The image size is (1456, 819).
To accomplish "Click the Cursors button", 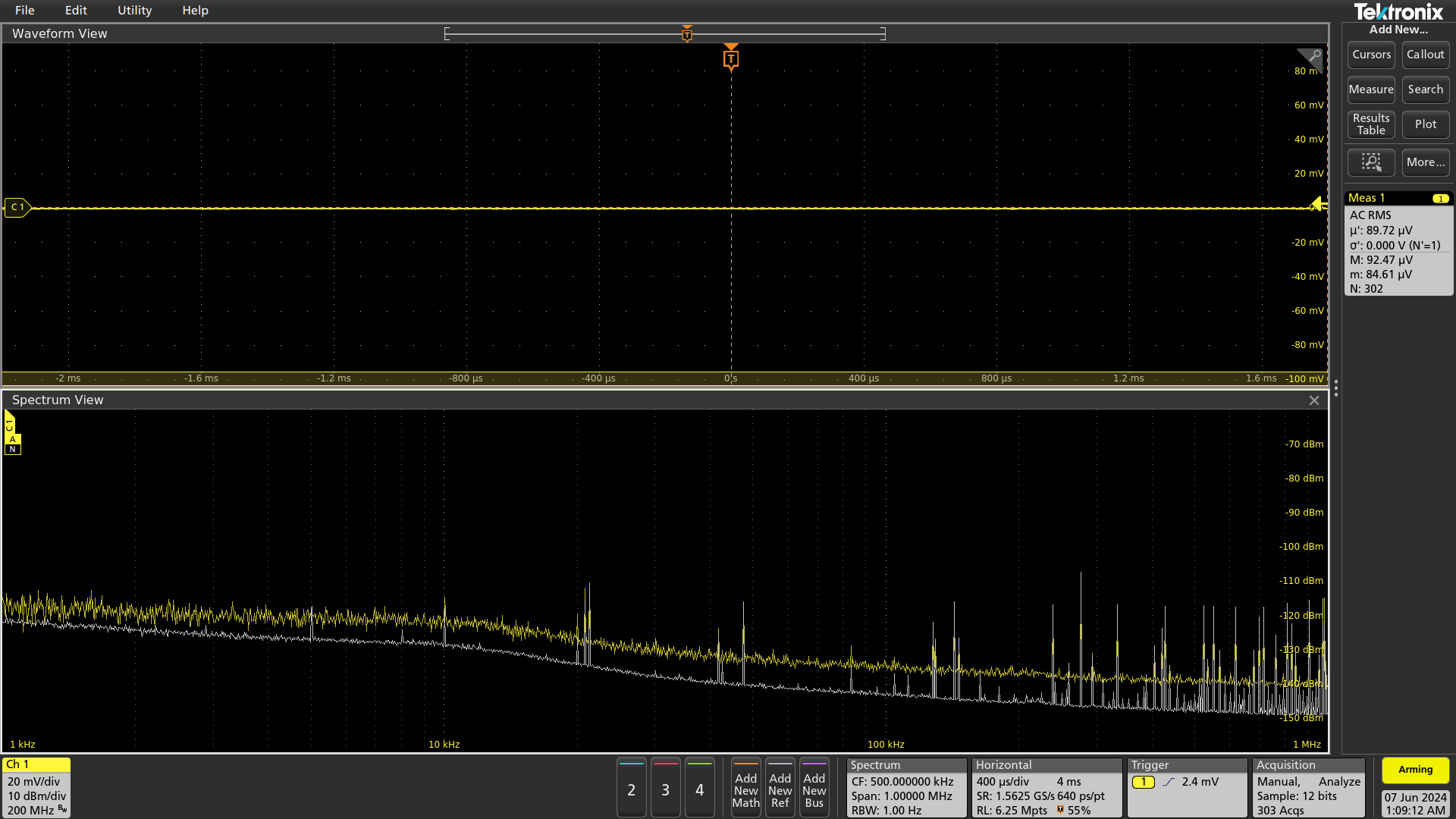I will pos(1370,55).
